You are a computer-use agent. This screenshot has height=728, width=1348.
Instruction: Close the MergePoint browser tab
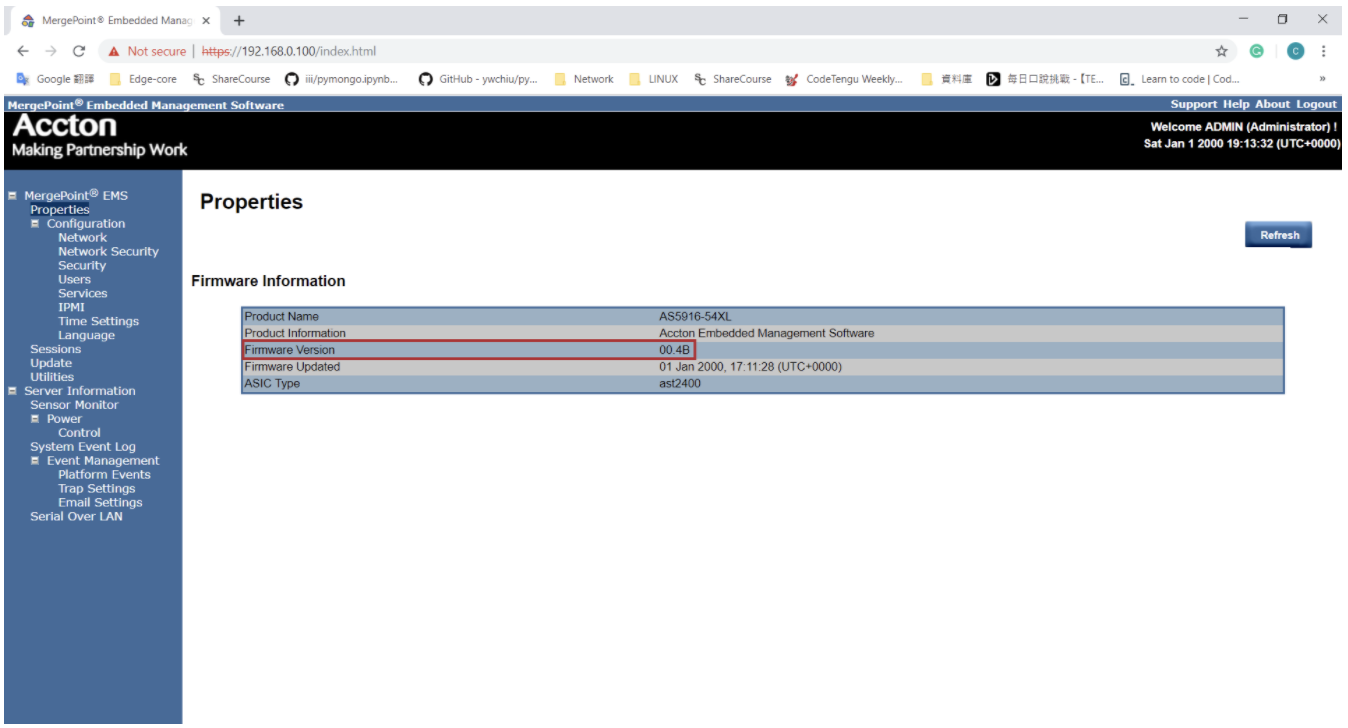tap(206, 20)
